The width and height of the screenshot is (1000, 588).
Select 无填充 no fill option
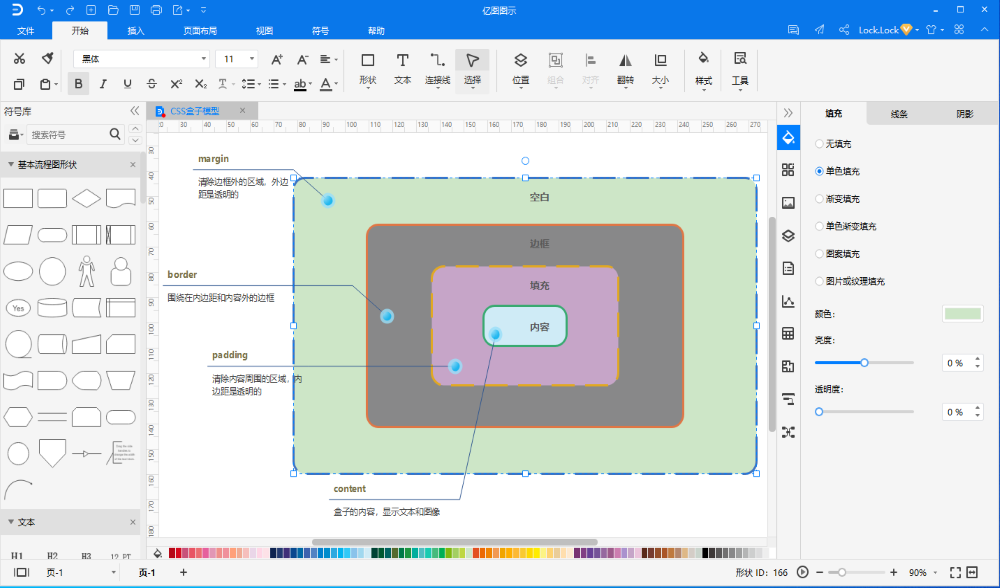(x=833, y=144)
